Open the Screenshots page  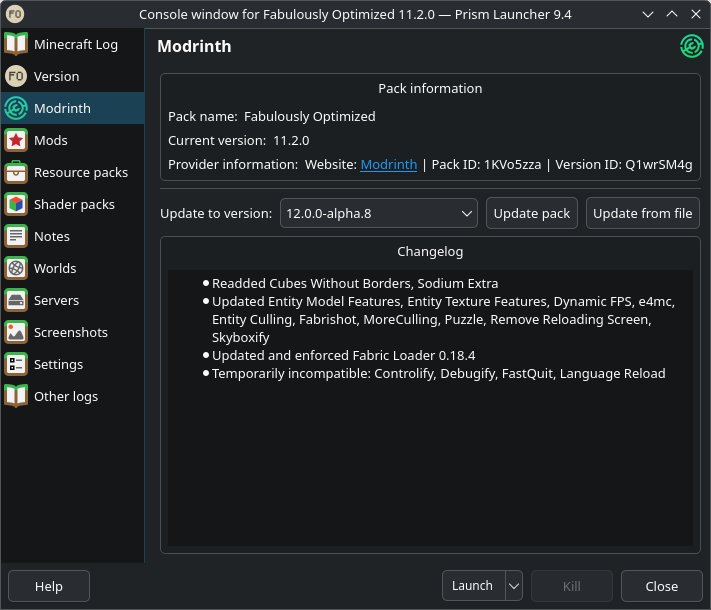pos(71,332)
